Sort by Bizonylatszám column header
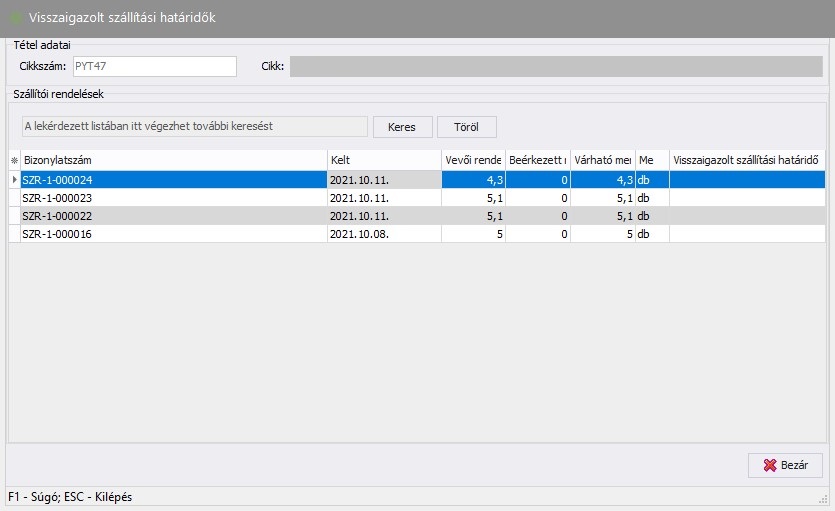The height and width of the screenshot is (511, 835). point(173,160)
